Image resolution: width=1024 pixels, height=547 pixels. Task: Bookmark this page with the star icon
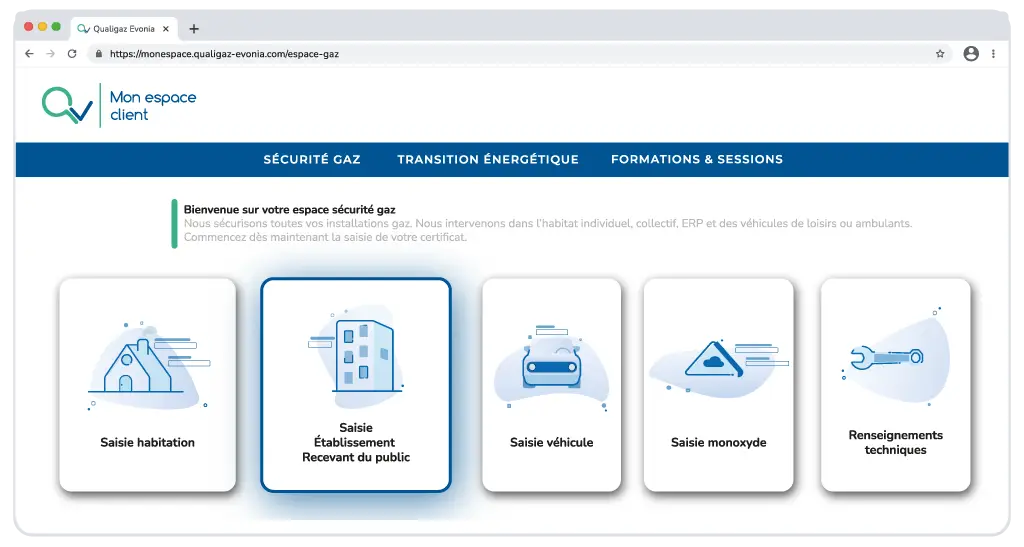[940, 54]
